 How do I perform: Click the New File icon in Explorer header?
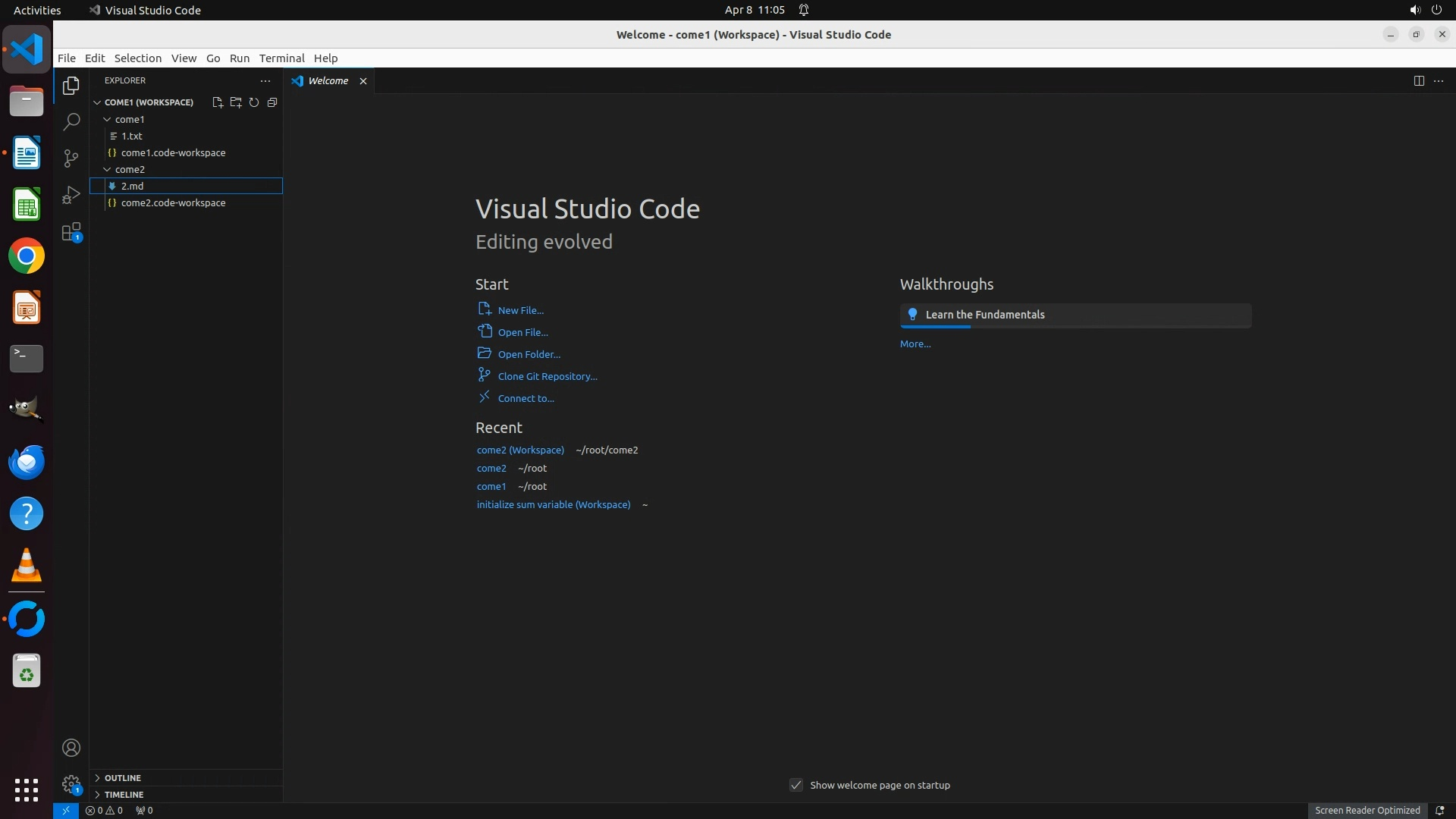click(218, 102)
